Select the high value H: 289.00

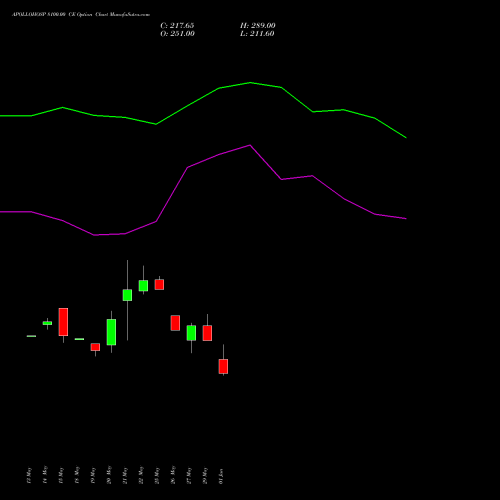click(258, 26)
